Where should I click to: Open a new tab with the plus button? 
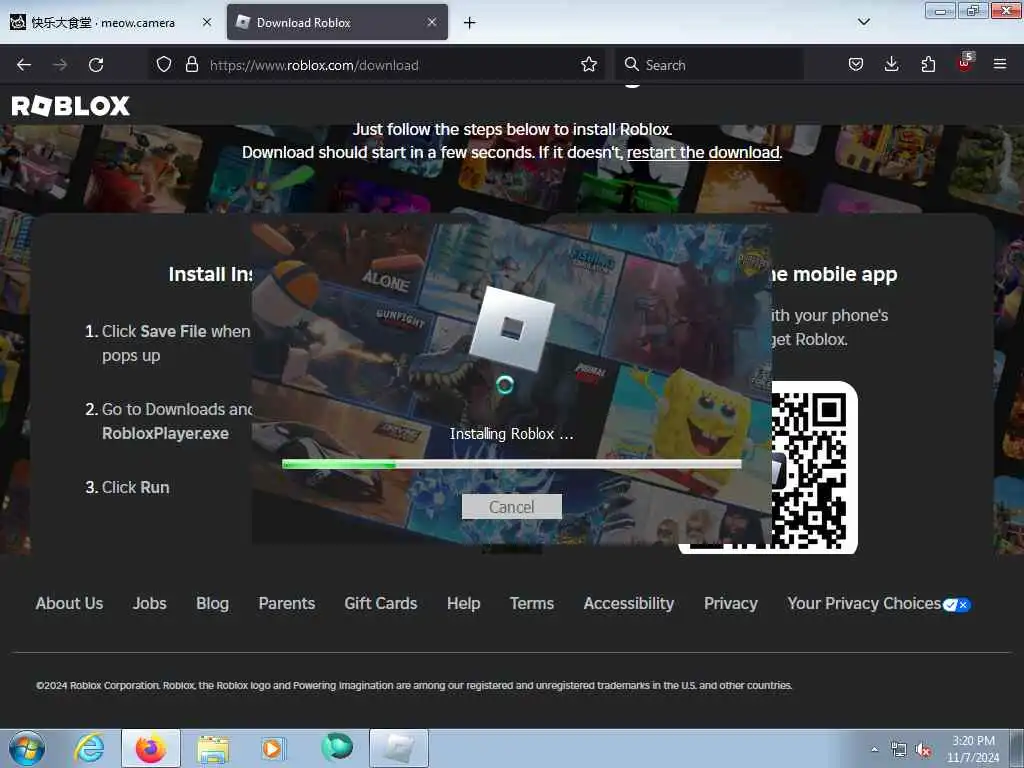(469, 23)
